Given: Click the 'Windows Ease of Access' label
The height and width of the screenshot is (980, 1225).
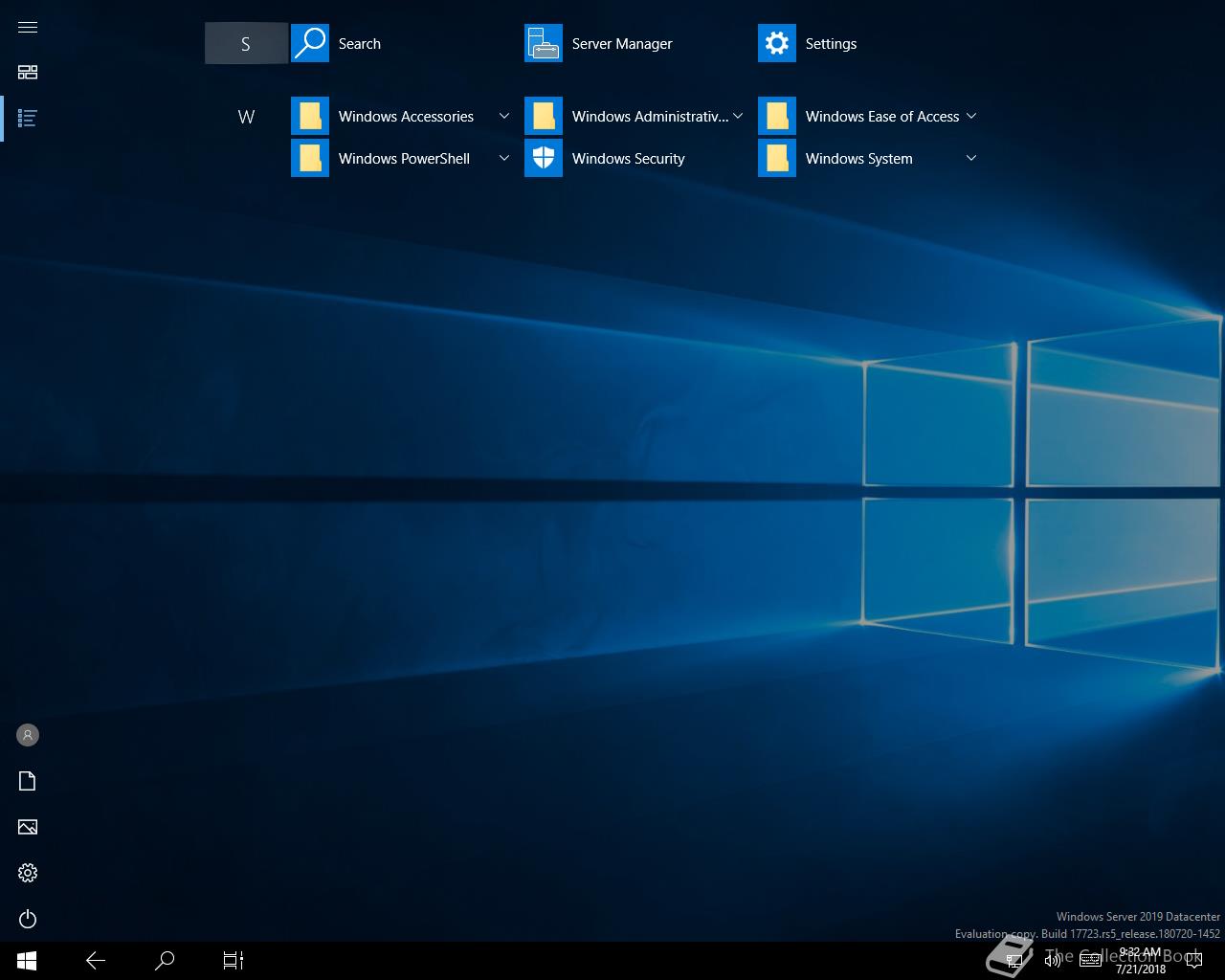Looking at the screenshot, I should coord(882,117).
